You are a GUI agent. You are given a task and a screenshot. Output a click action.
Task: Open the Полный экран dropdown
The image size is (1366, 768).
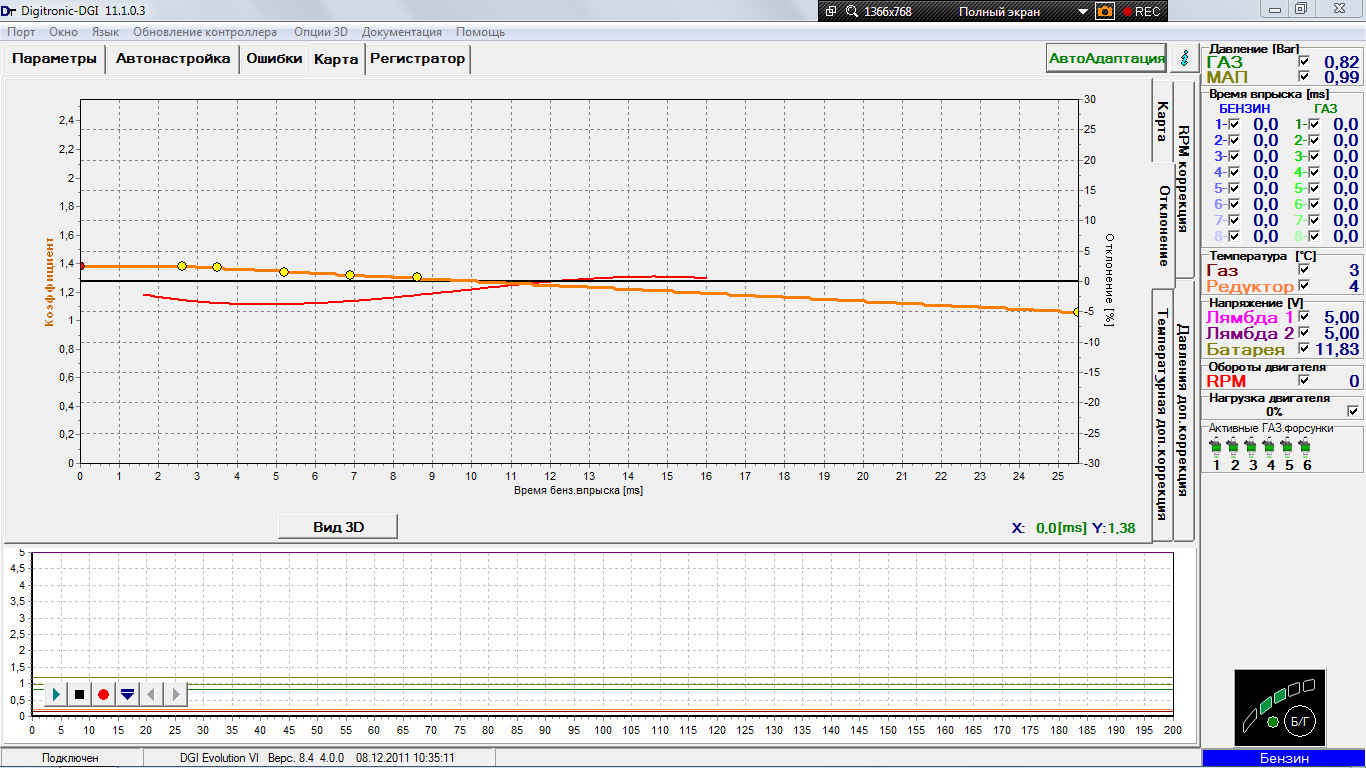[1082, 12]
